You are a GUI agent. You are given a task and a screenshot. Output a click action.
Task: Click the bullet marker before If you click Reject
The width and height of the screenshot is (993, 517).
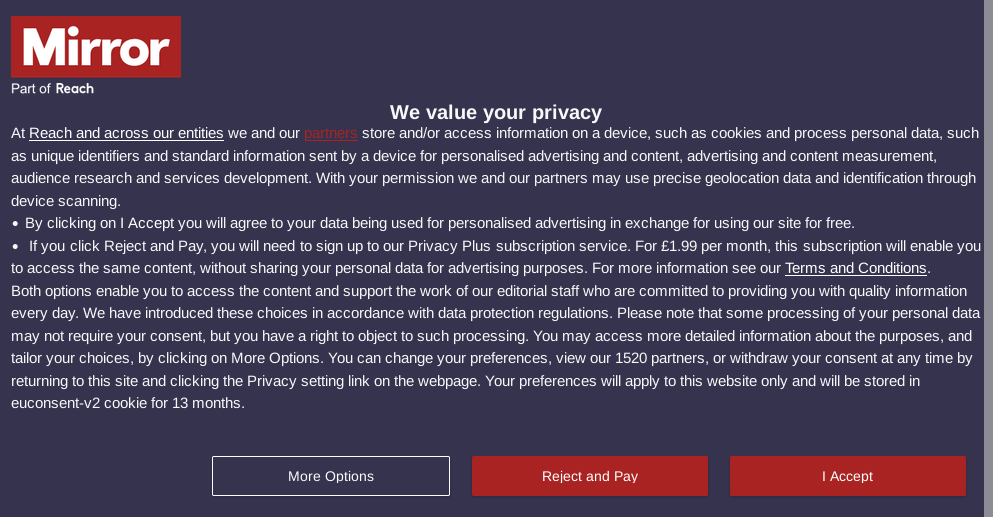click(15, 246)
